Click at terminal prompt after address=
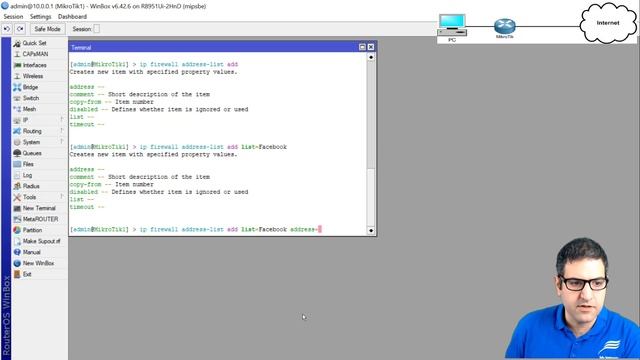The width and height of the screenshot is (640, 360). click(x=320, y=229)
